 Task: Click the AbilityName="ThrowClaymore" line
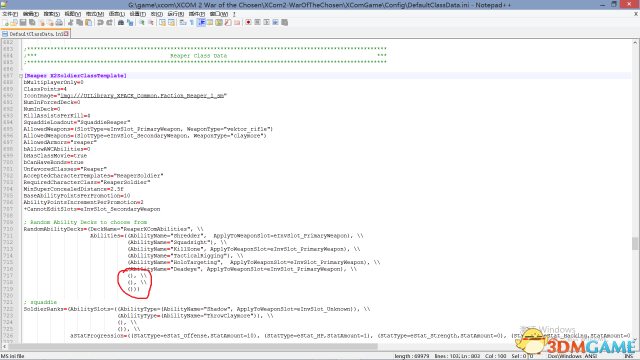click(x=196, y=316)
